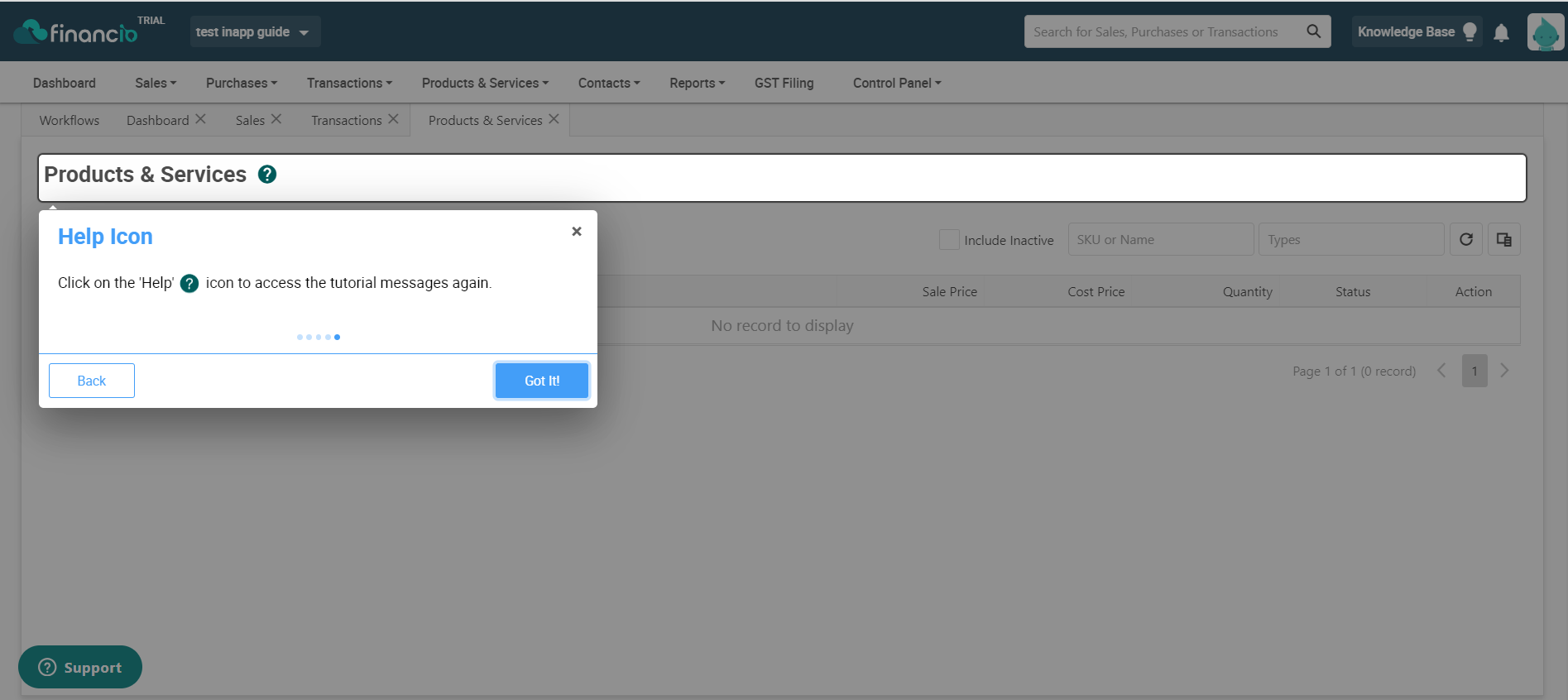Expand the Products & Services menu

pos(485,83)
